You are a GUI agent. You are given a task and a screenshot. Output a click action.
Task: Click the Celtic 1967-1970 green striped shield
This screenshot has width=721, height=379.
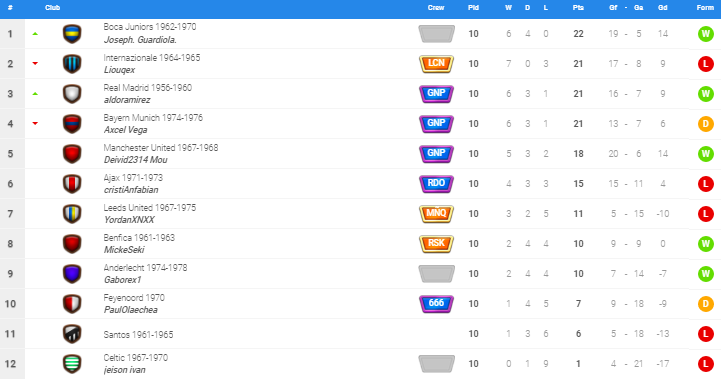point(72,364)
